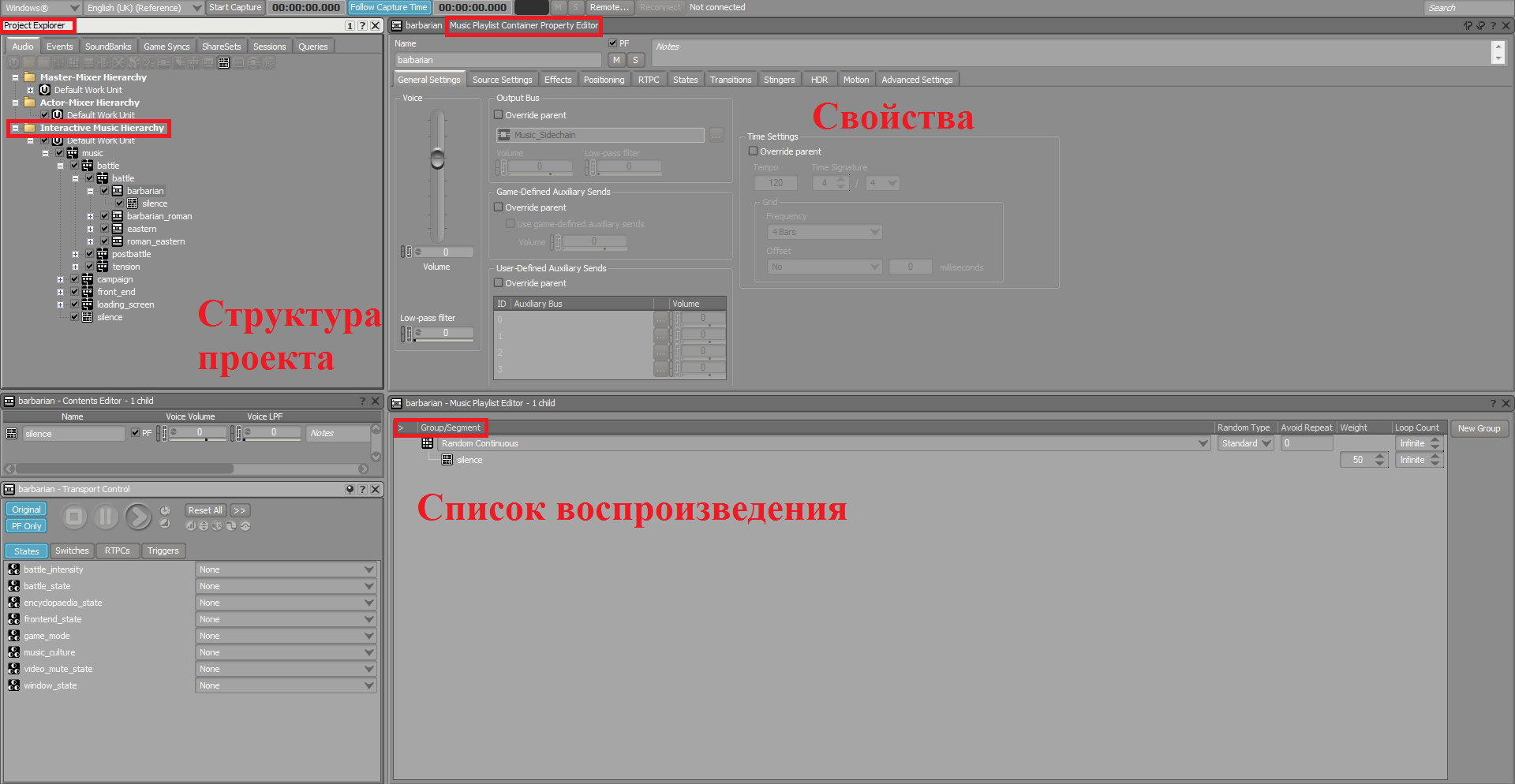Image resolution: width=1515 pixels, height=784 pixels.
Task: Click the Music_Sidechain output bus icon
Action: (504, 135)
